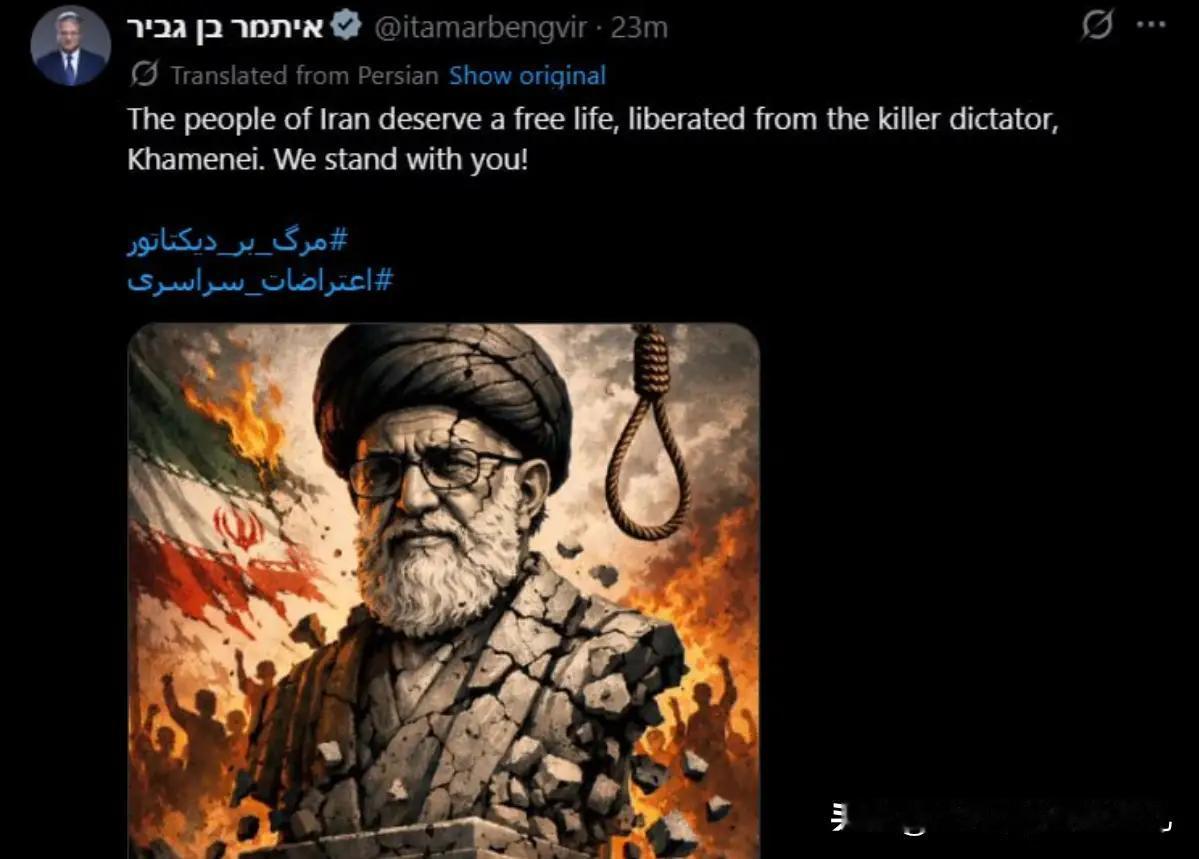The image size is (1199, 859).
Task: Click the word 'Khamenei.' in the tweet body
Action: pos(197,160)
